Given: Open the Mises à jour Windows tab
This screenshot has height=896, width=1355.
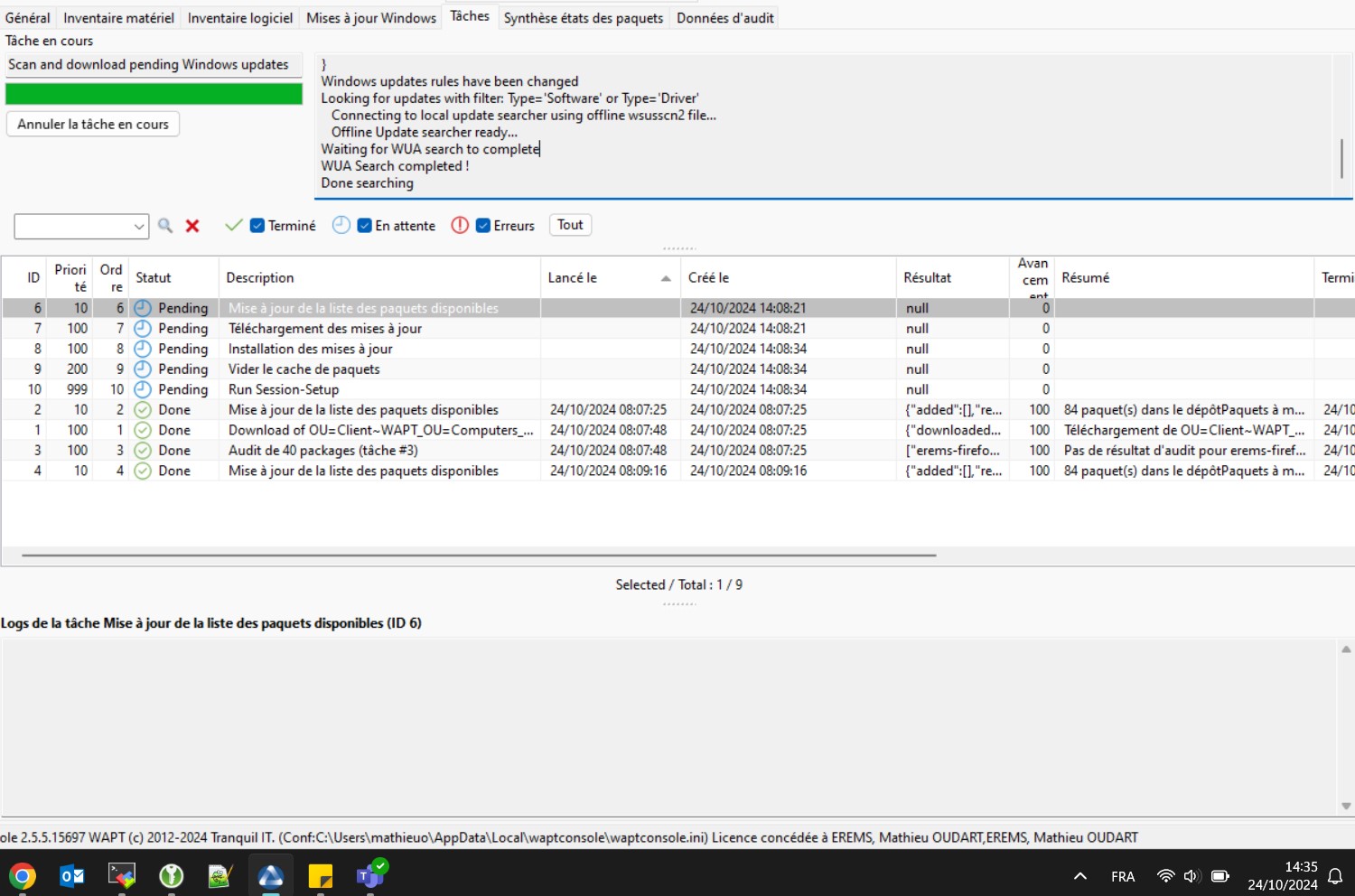Looking at the screenshot, I should click(x=370, y=18).
